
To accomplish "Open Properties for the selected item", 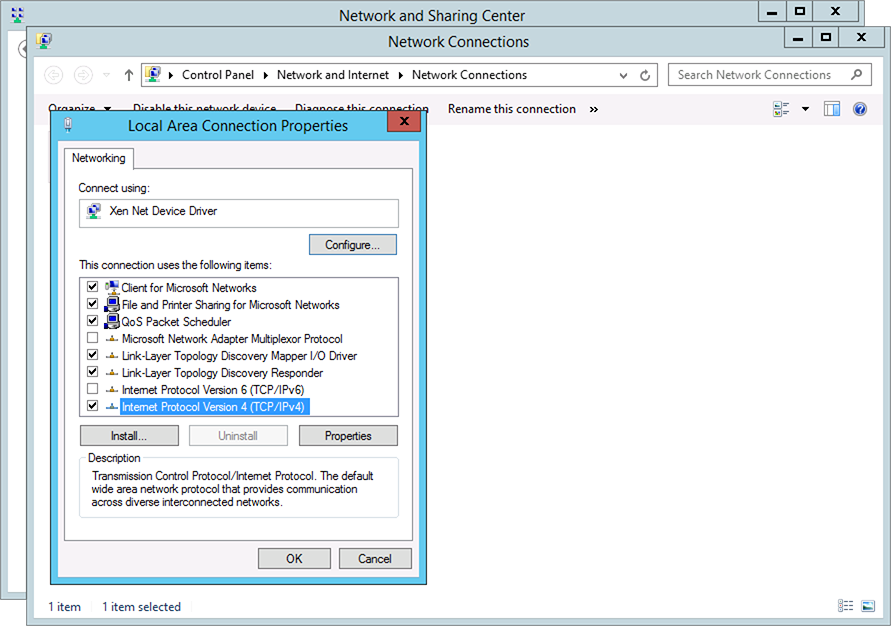I will coord(348,436).
